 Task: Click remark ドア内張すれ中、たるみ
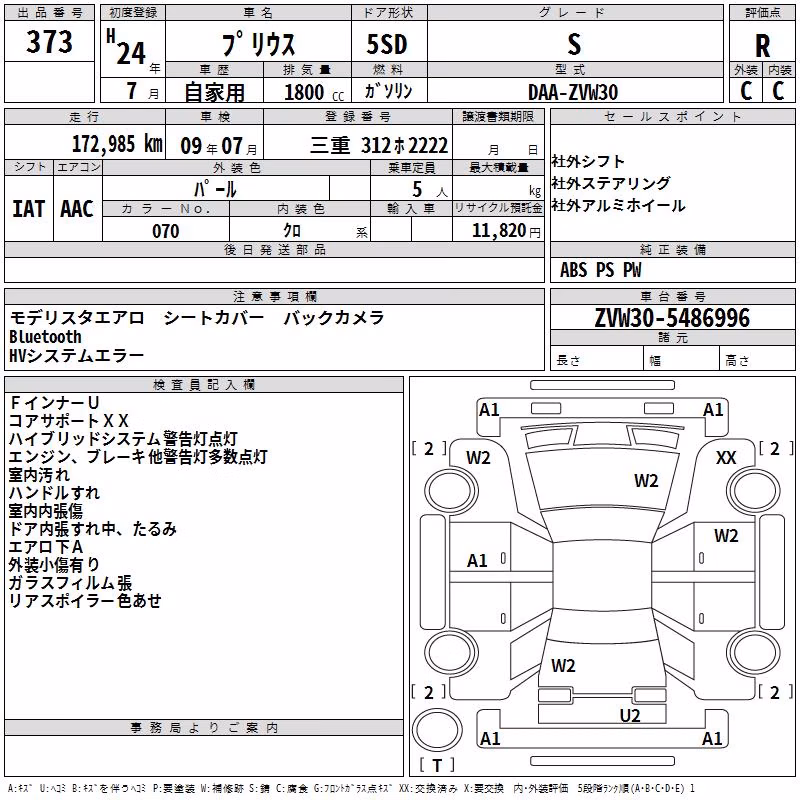[x=92, y=529]
